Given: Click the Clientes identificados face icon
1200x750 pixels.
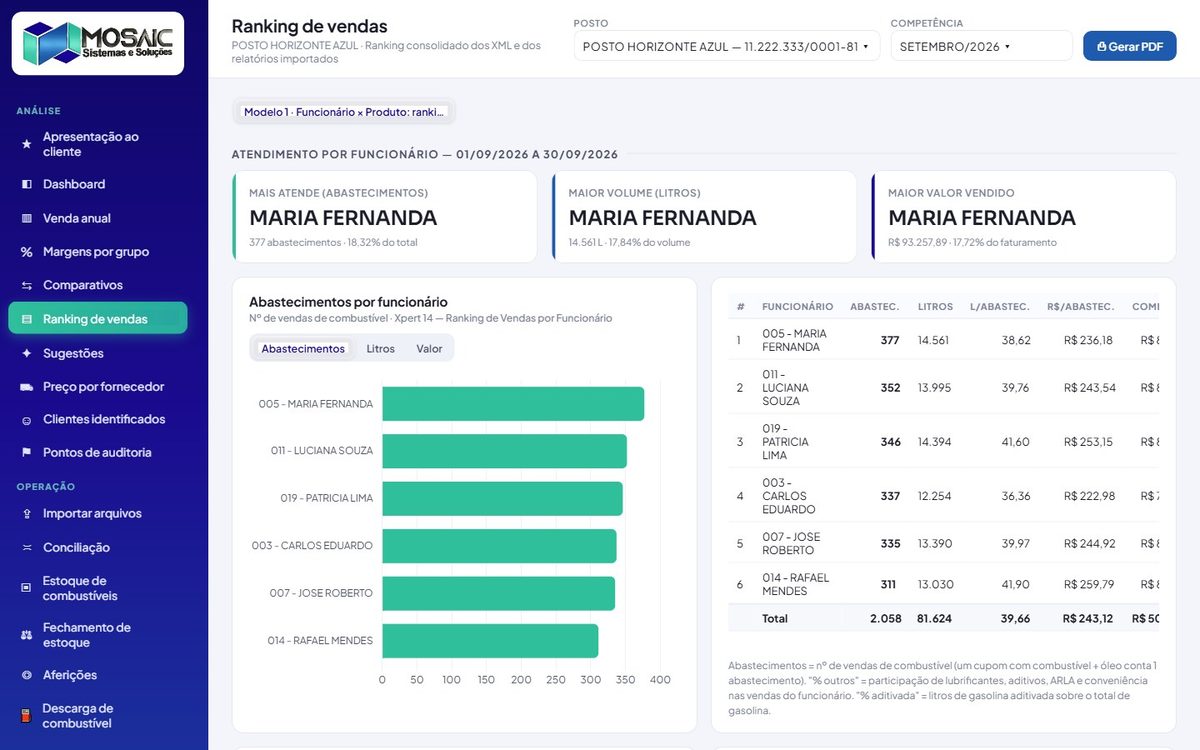Looking at the screenshot, I should pos(27,420).
